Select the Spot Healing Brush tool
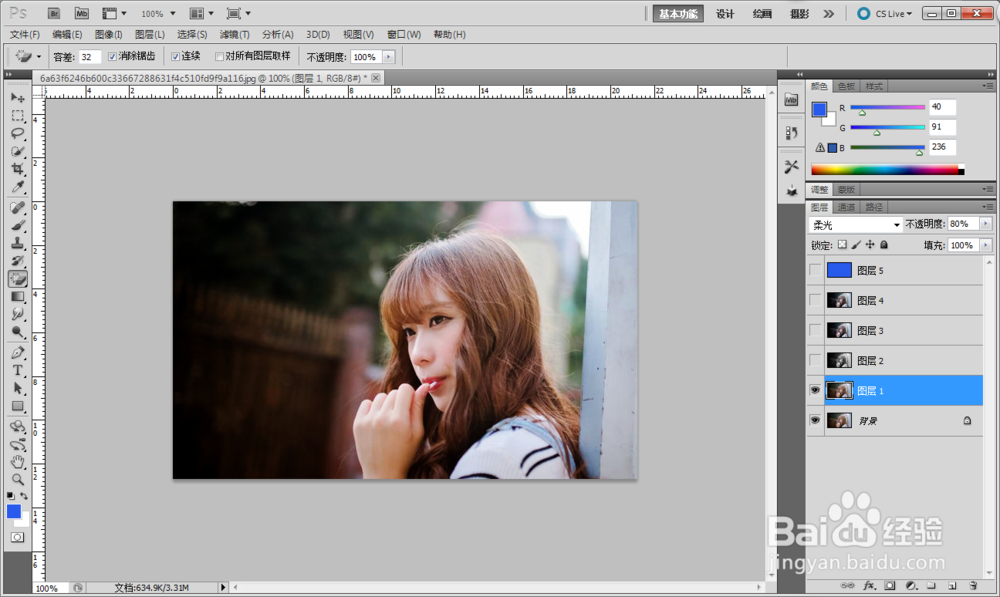Screen dimensions: 1000x597 (17, 207)
